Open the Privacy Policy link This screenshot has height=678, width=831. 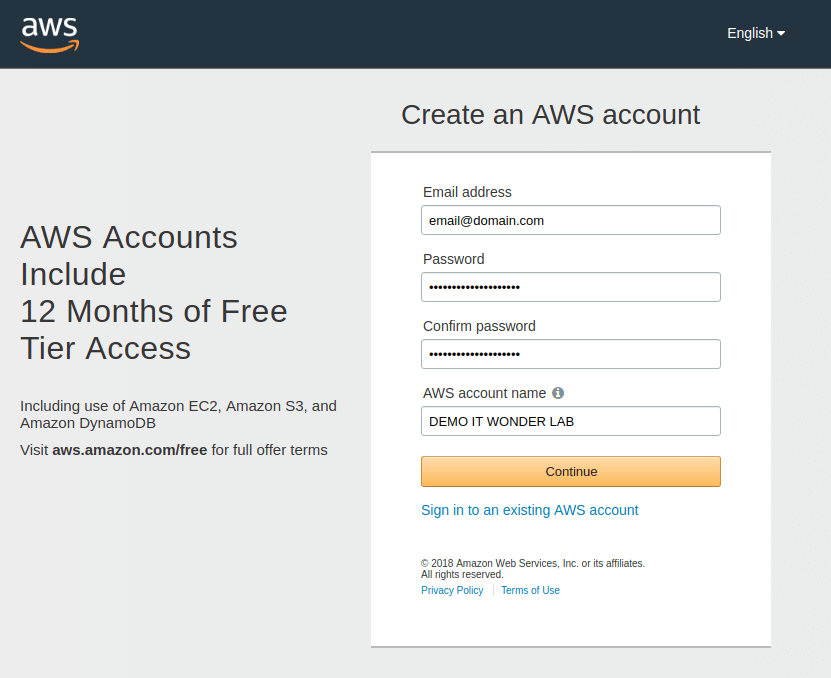(x=452, y=590)
